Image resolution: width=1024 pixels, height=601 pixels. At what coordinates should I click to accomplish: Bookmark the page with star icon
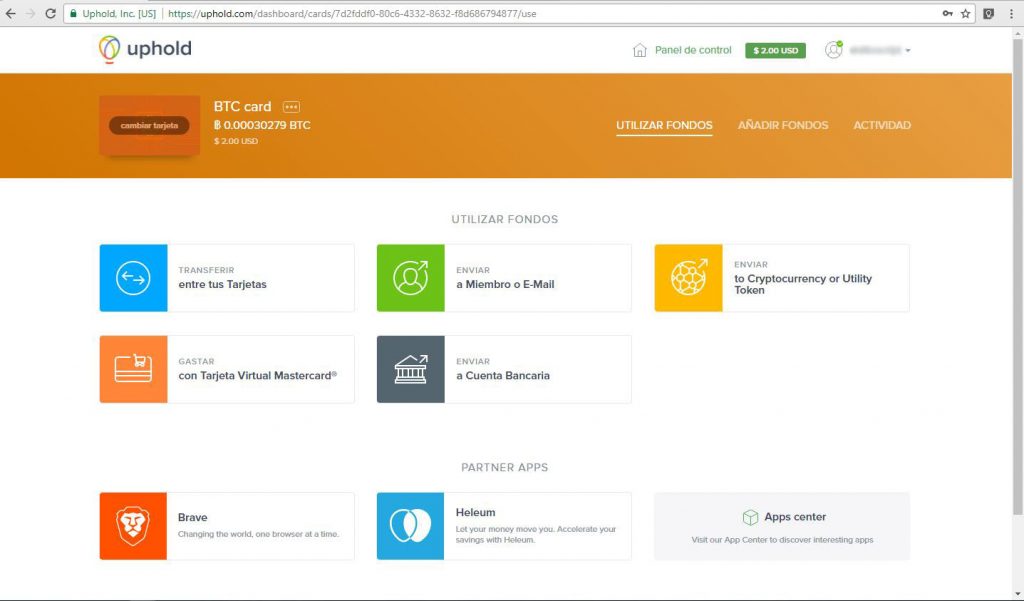(x=965, y=13)
